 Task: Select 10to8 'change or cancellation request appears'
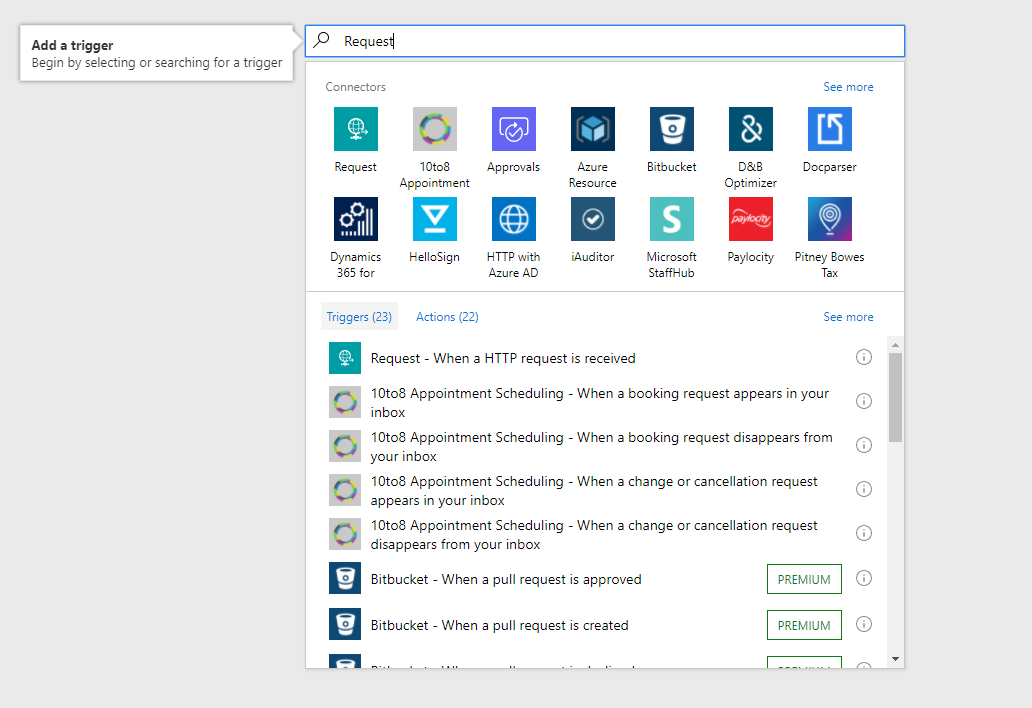coord(594,490)
